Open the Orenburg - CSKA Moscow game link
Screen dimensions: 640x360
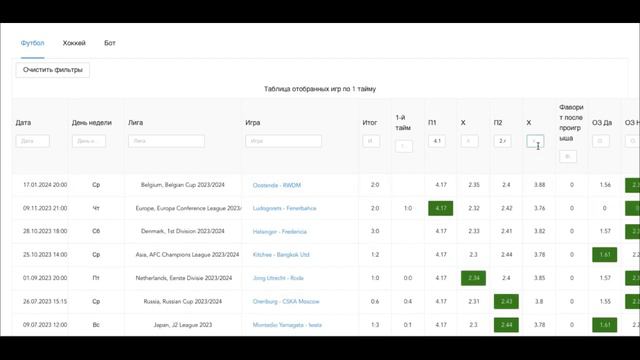point(286,301)
